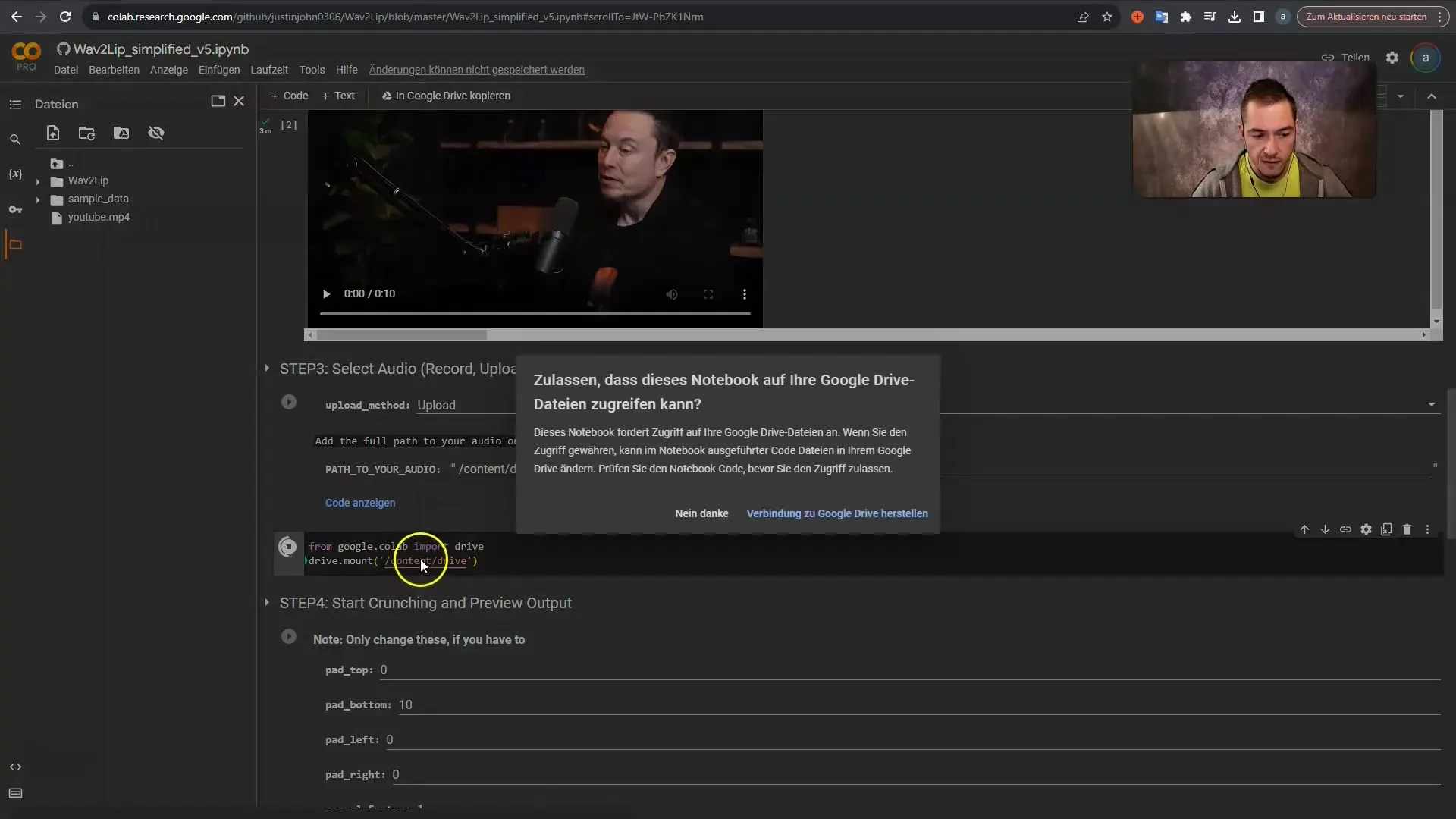Image resolution: width=1456 pixels, height=819 pixels.
Task: Expand the sample_data folder
Action: pyautogui.click(x=38, y=199)
